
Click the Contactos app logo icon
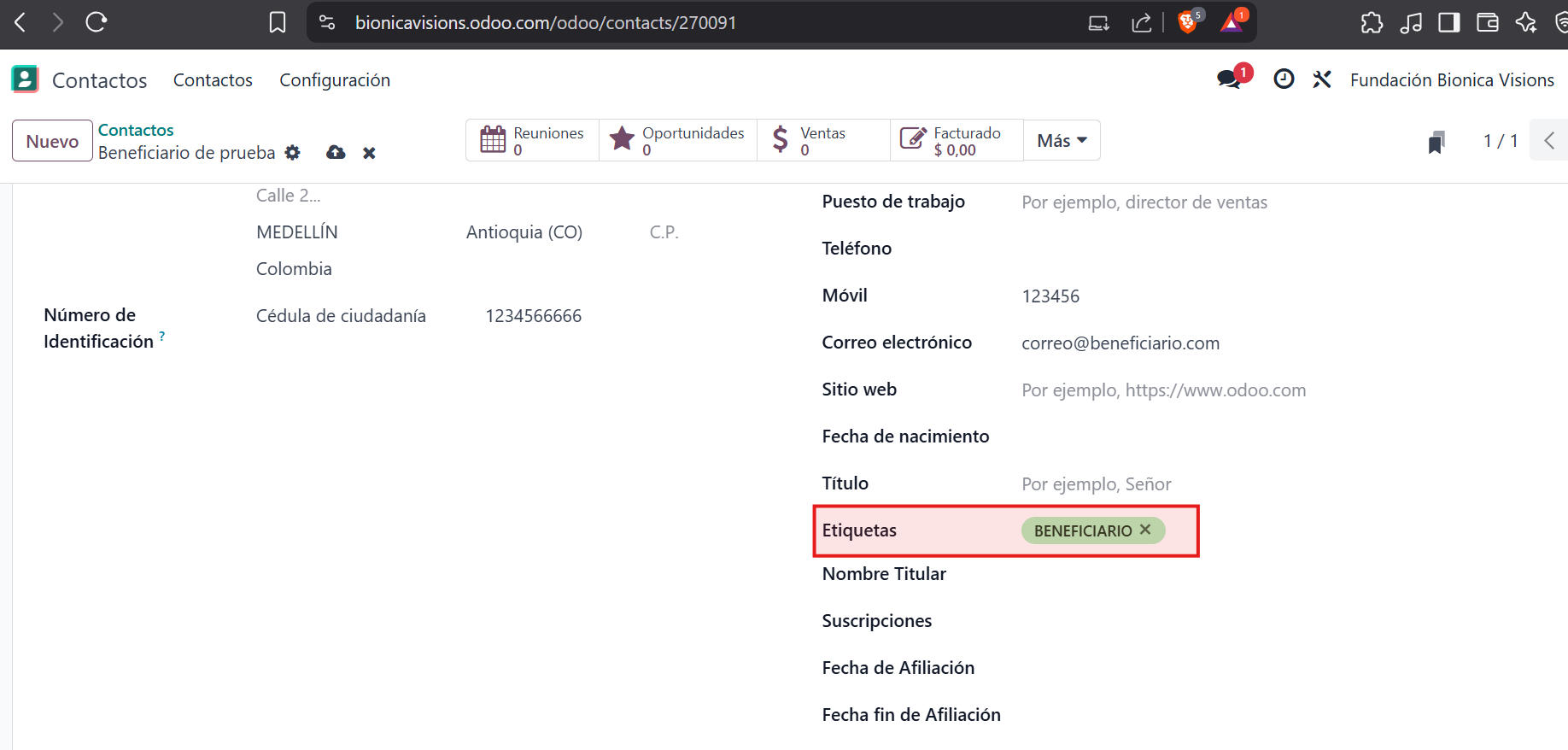(25, 79)
